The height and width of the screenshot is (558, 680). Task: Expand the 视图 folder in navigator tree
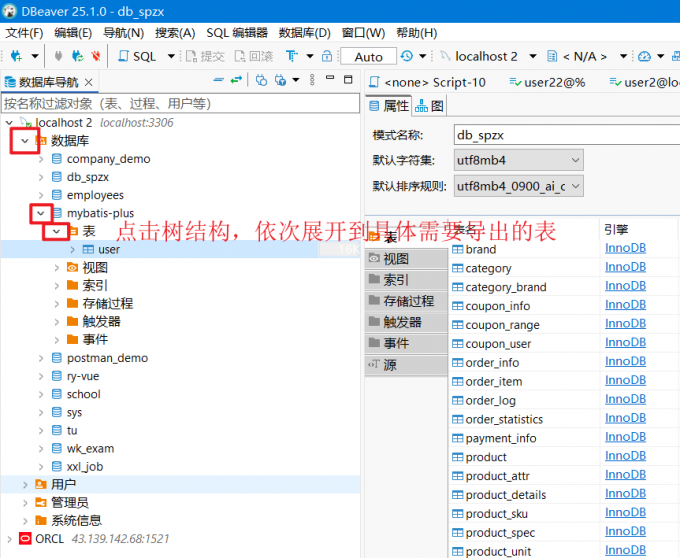56,268
